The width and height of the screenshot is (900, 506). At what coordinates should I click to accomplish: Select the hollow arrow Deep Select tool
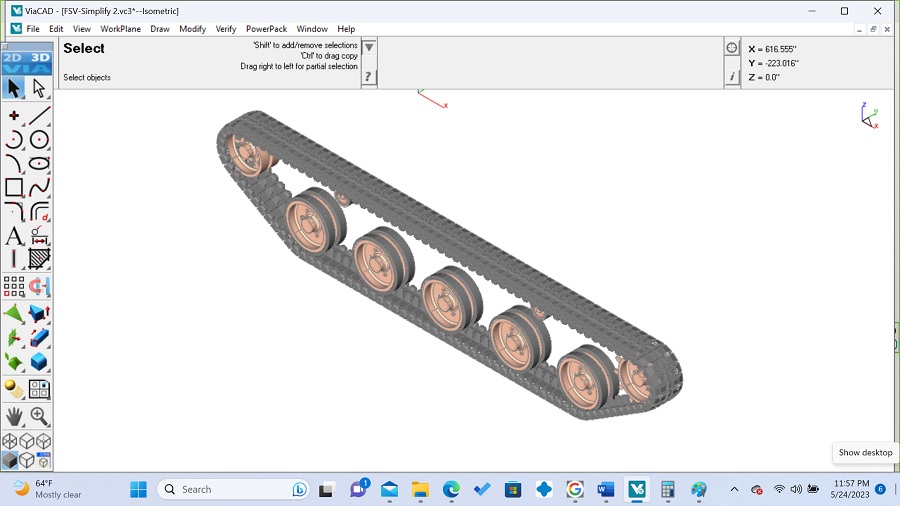[39, 88]
